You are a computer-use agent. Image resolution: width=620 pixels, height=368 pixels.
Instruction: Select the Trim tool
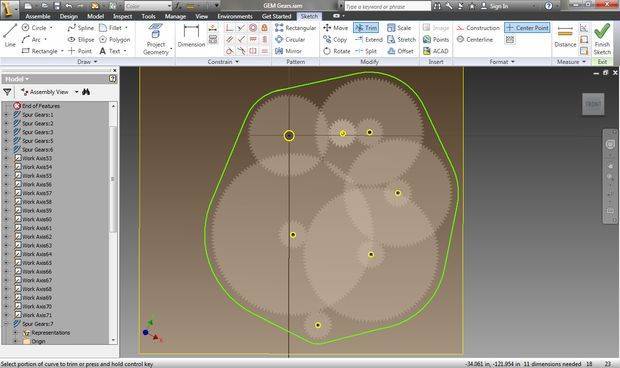coord(366,28)
